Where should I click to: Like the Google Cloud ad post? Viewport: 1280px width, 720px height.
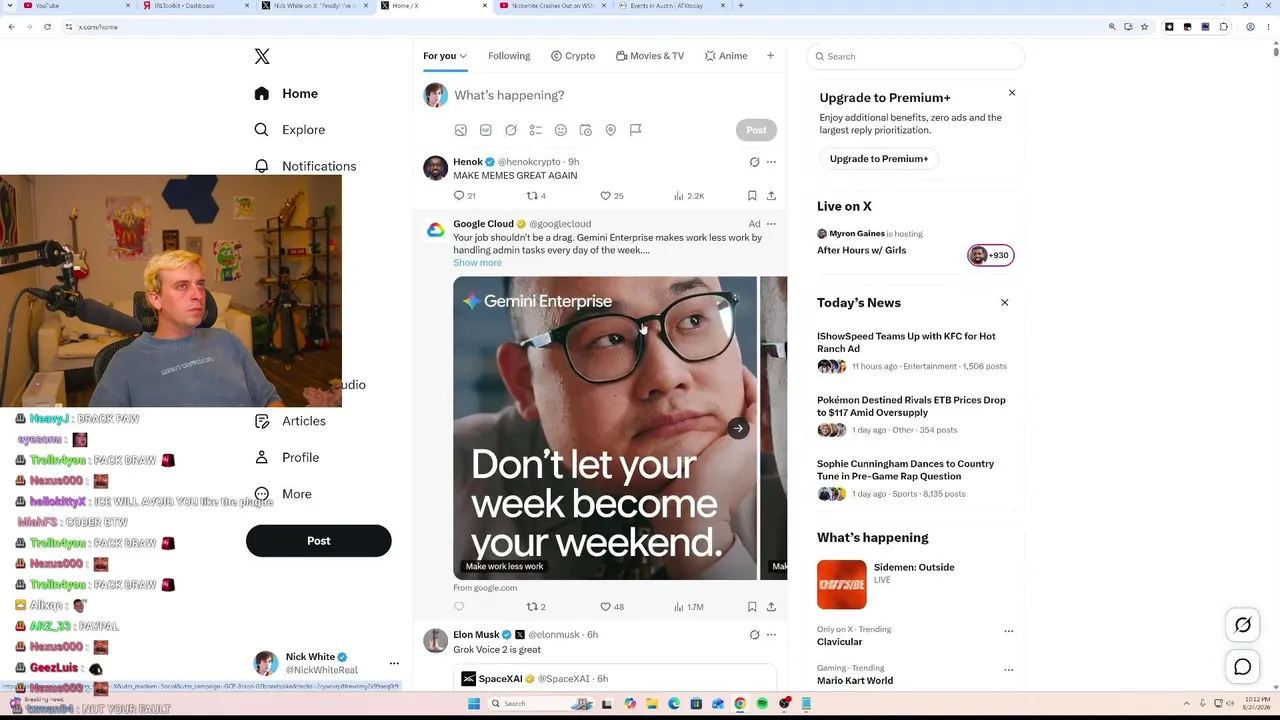tap(605, 607)
